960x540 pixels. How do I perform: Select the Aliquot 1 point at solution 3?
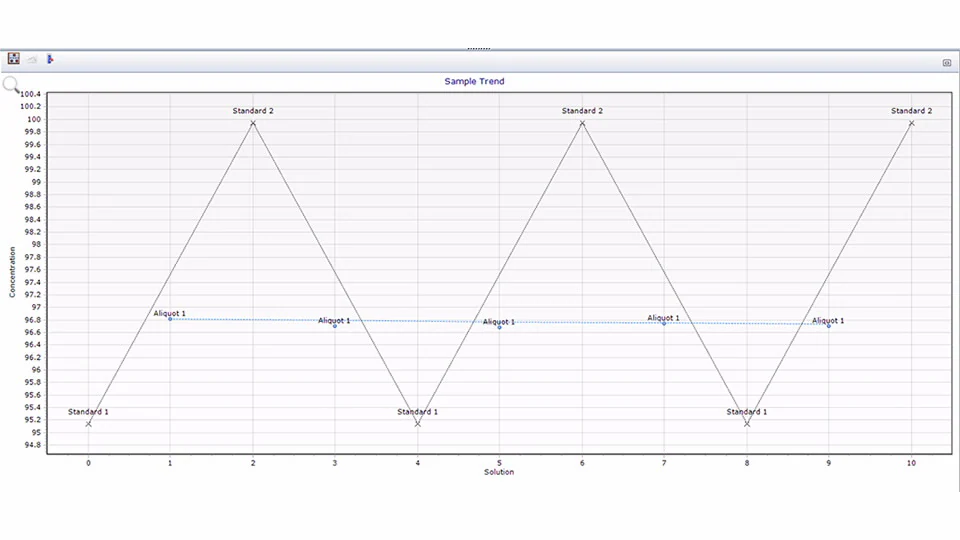(335, 326)
